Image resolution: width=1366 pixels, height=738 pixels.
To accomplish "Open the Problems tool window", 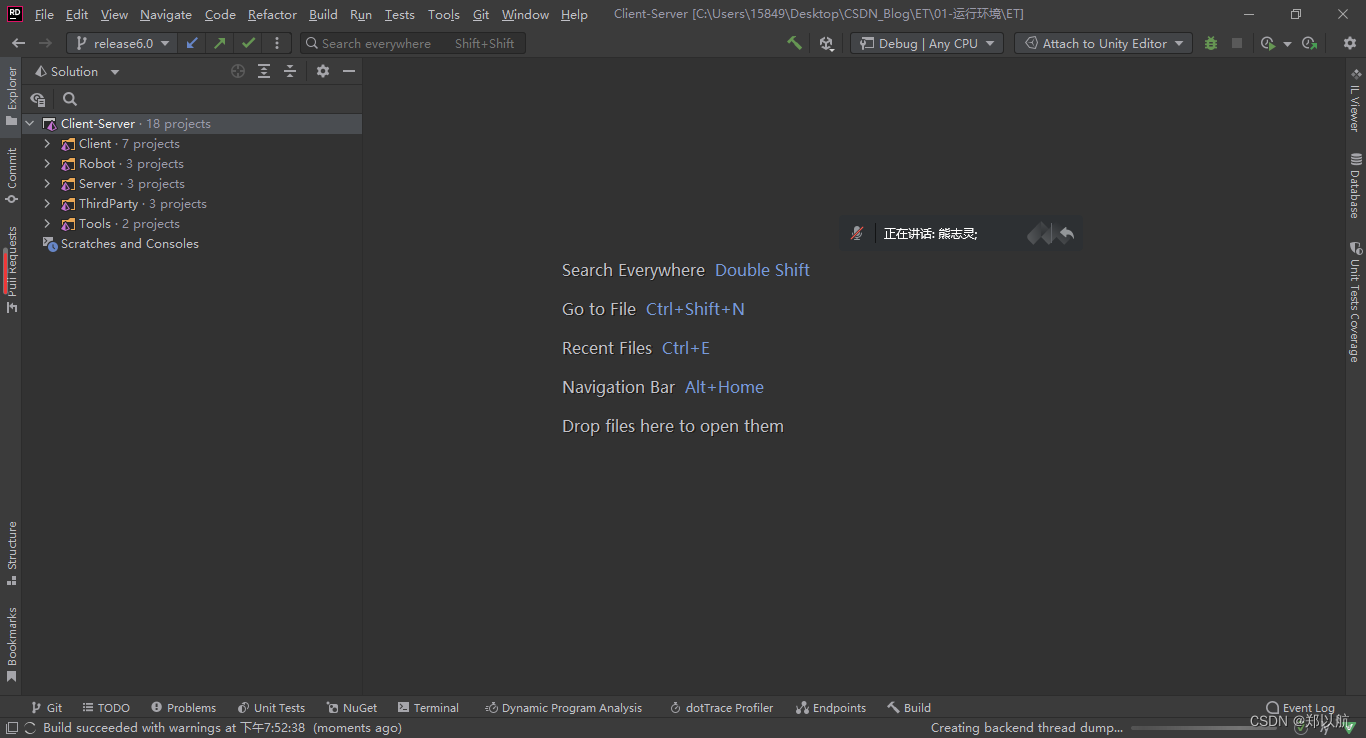I will coord(183,707).
